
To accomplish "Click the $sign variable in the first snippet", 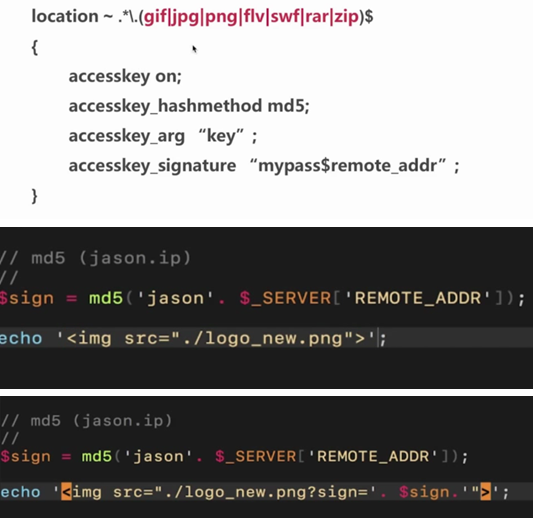I will click(x=27, y=299).
